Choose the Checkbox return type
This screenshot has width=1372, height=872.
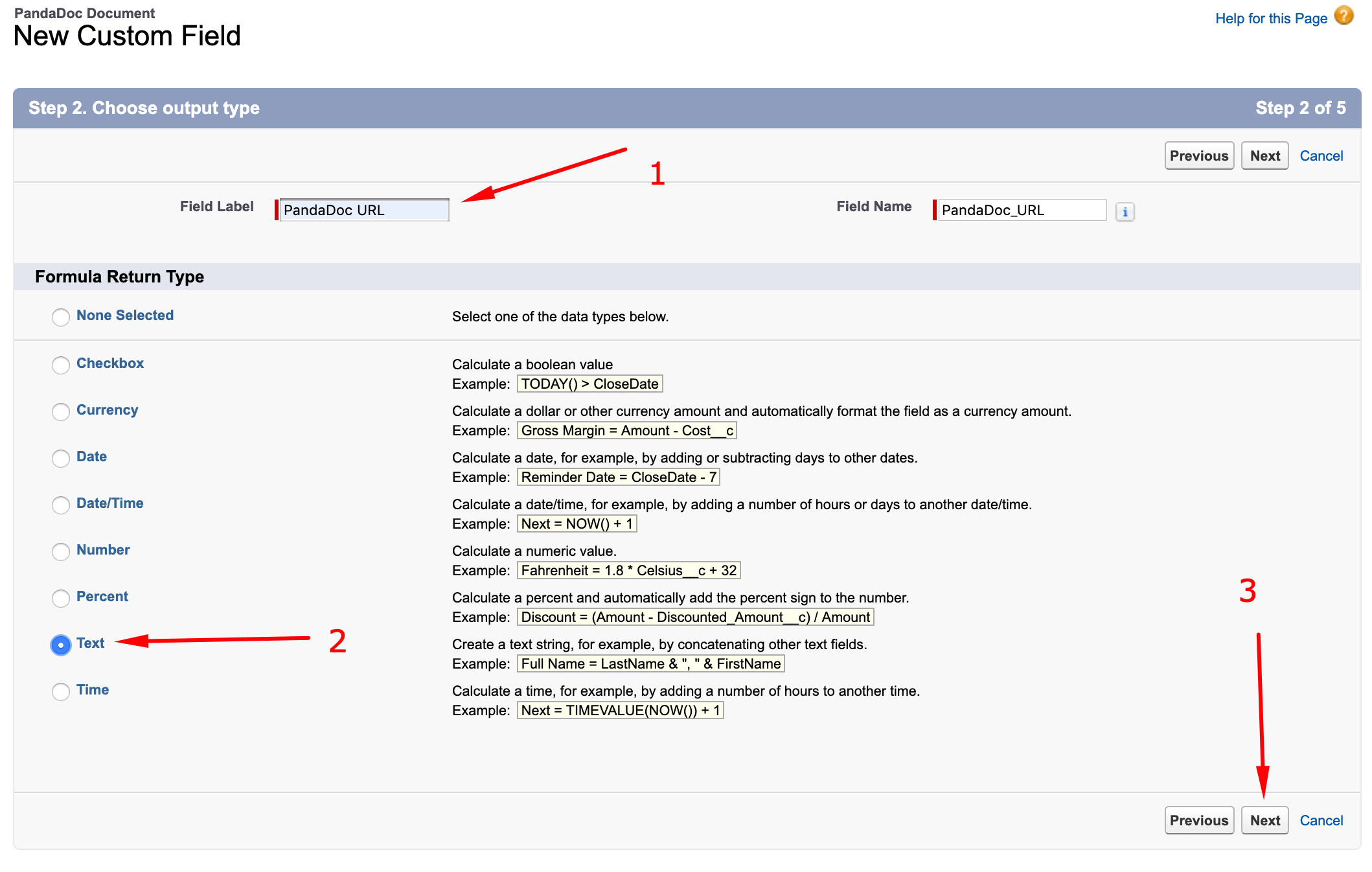tap(61, 365)
